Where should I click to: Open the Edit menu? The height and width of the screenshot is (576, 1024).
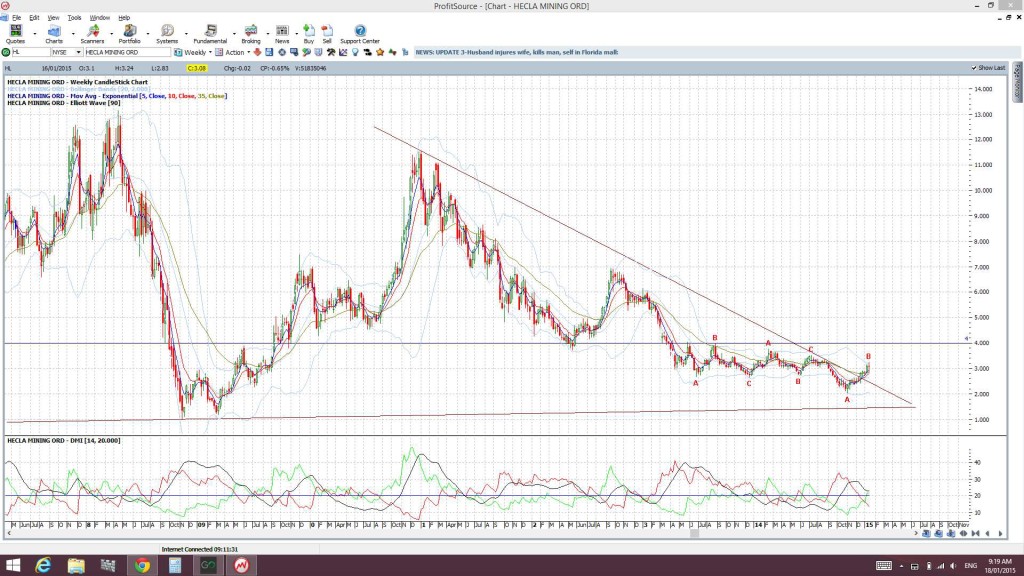pyautogui.click(x=34, y=18)
